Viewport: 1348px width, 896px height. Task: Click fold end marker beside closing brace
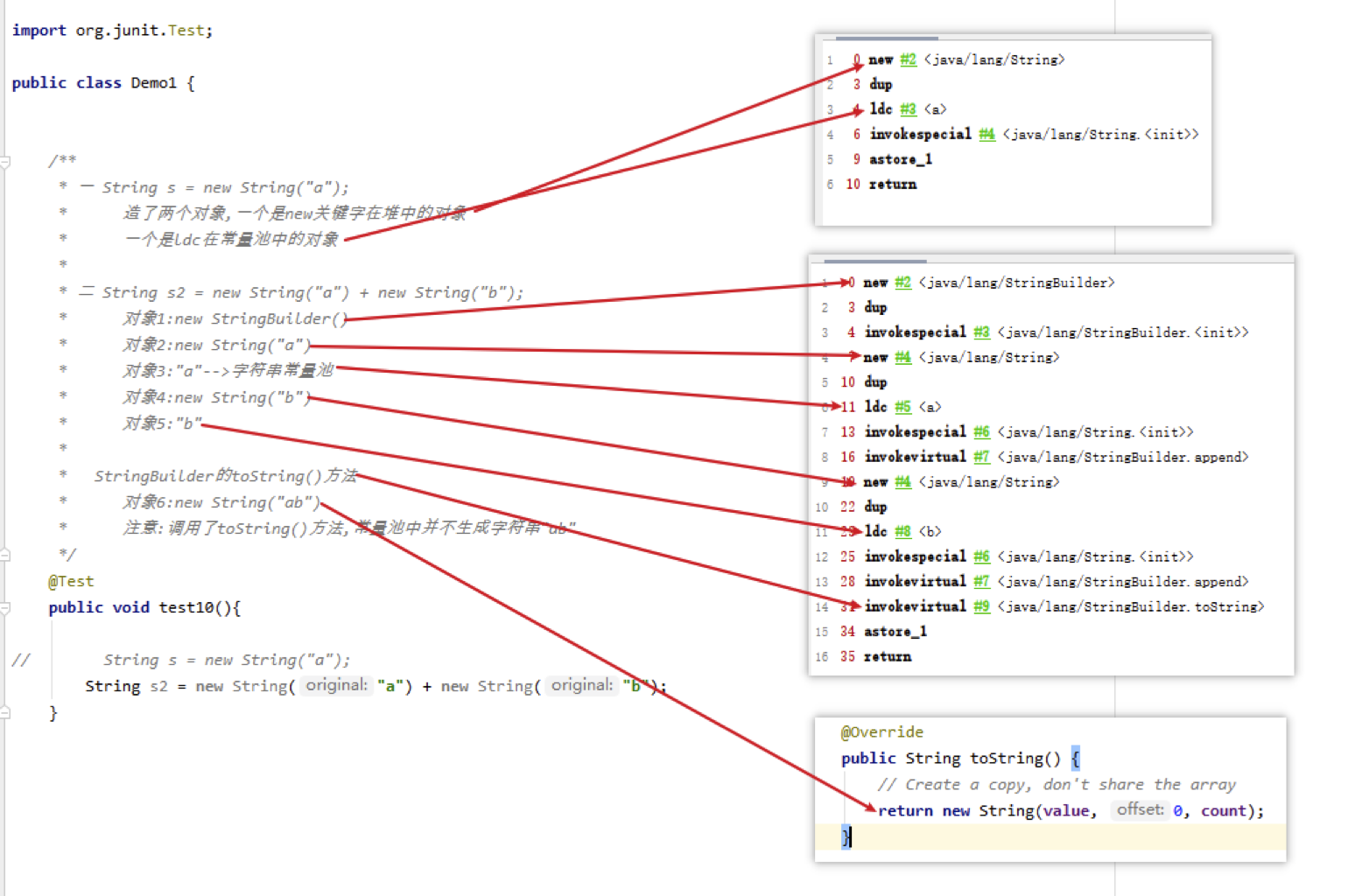pyautogui.click(x=4, y=713)
